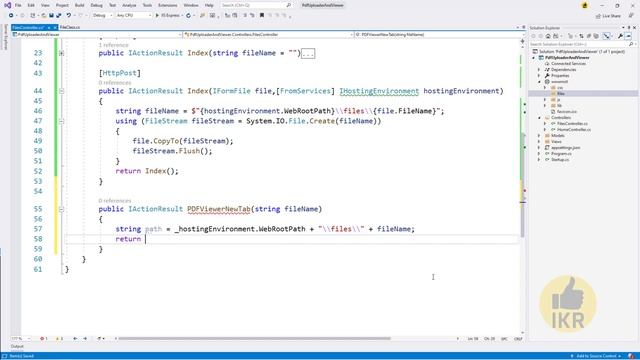Open the PDFViewerNewTab member navigation dropdown

point(439,35)
